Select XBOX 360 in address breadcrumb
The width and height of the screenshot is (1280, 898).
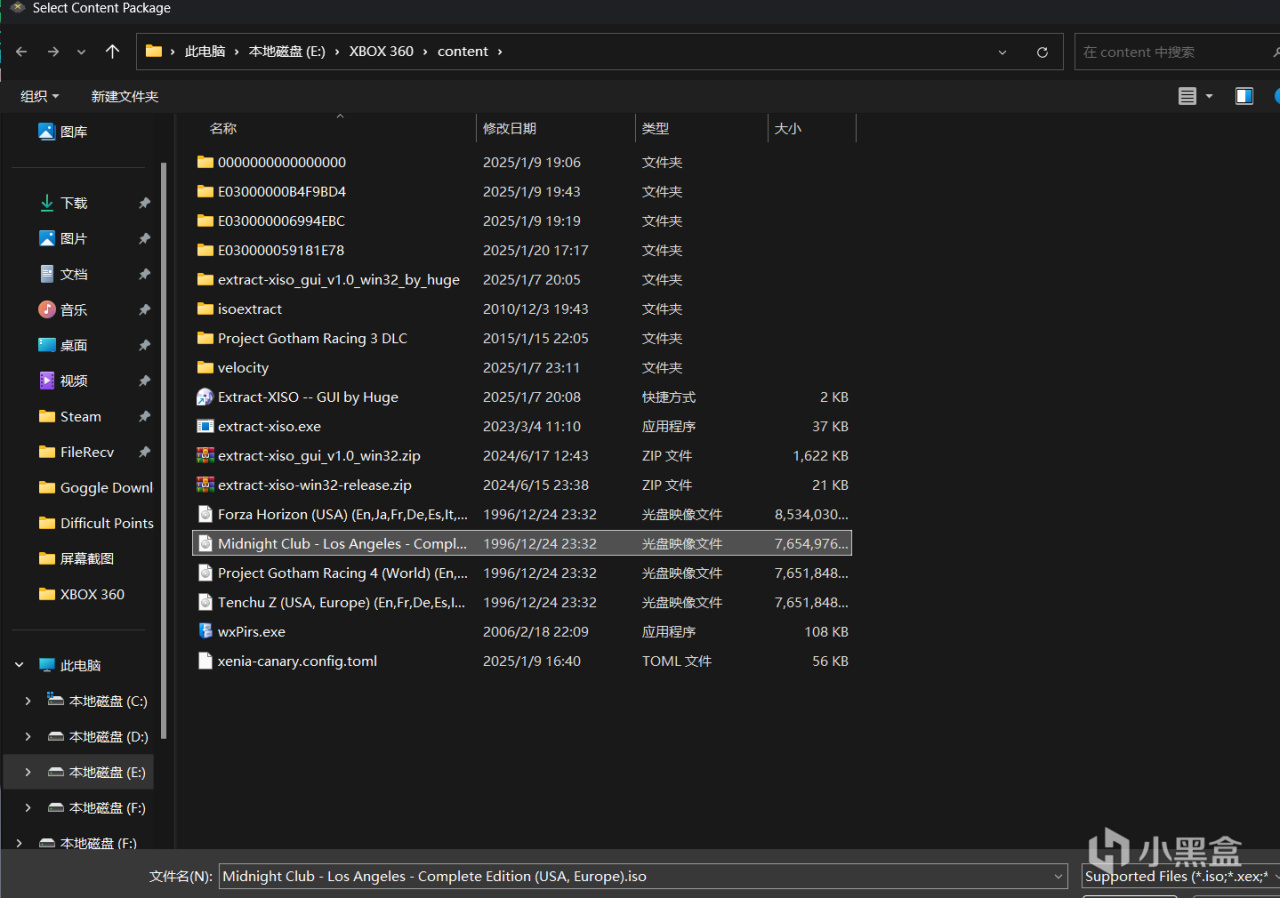381,51
